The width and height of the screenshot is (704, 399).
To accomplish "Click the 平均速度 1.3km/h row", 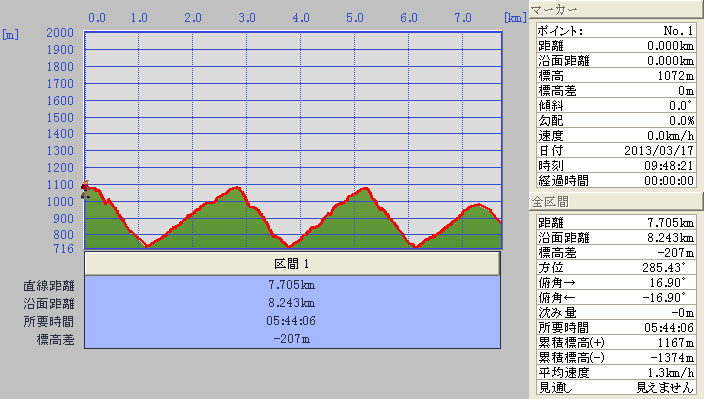I will coord(616,373).
